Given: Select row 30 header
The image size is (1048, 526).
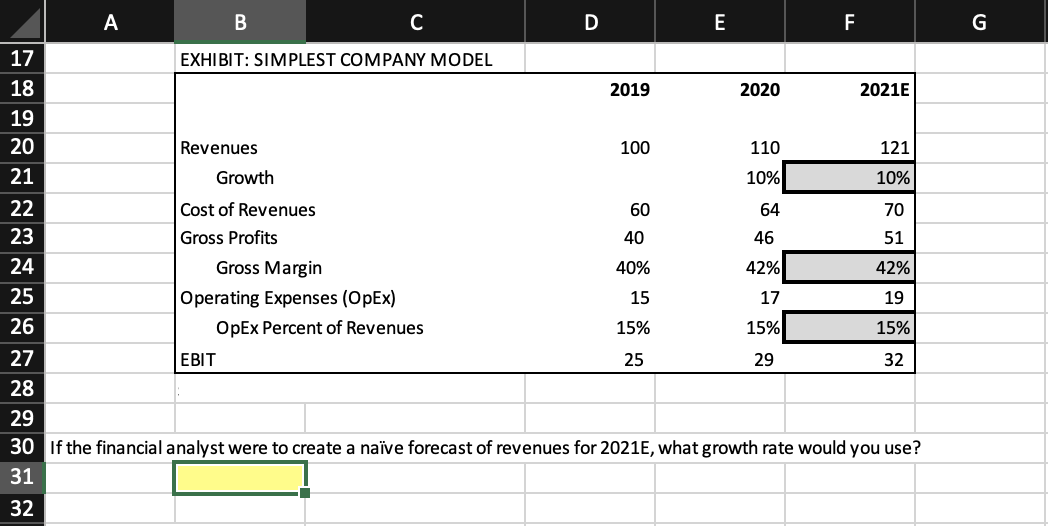Looking at the screenshot, I should (x=22, y=447).
